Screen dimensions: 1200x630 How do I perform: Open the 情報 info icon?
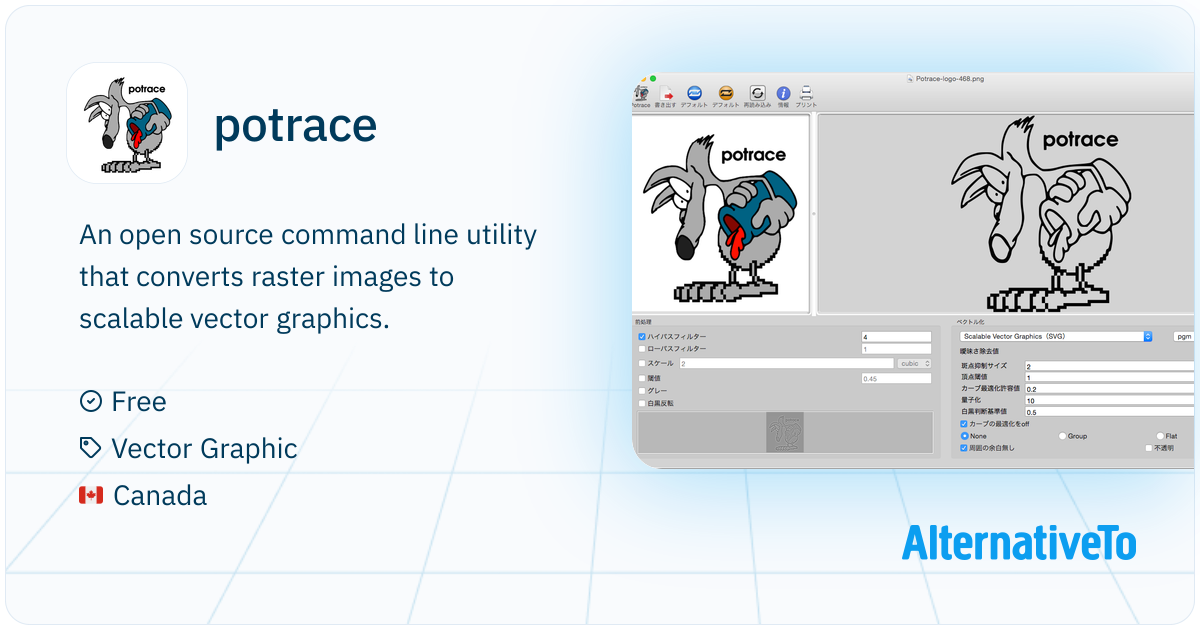(x=783, y=93)
